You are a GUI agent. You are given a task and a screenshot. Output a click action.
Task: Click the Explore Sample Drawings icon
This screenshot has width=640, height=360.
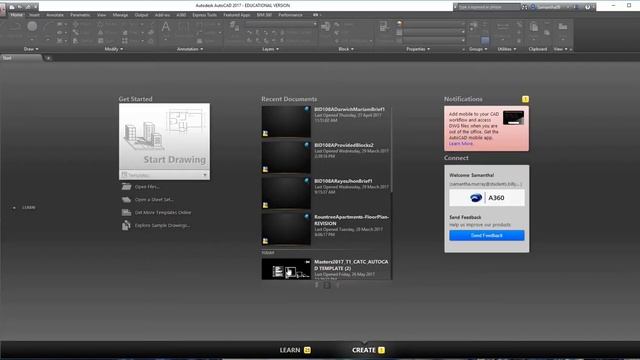point(127,225)
